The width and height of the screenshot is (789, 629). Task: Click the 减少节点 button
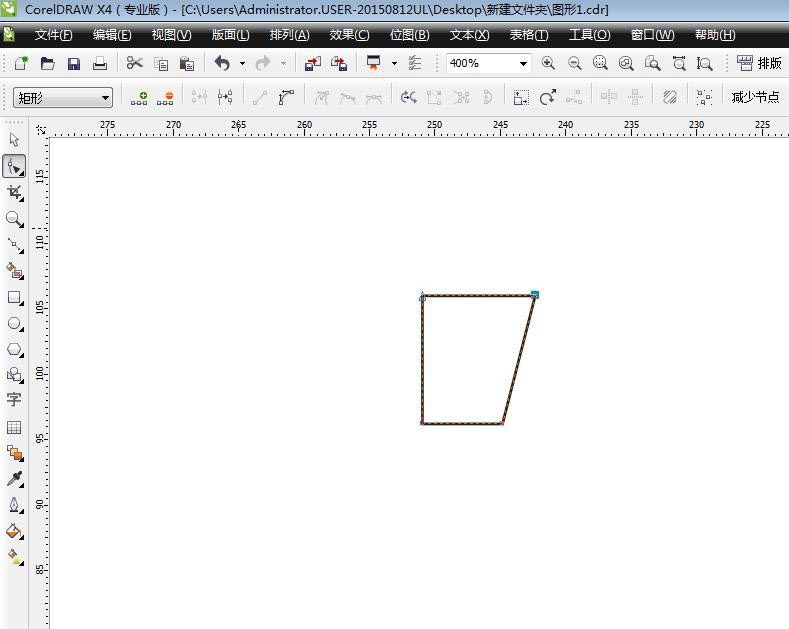coord(755,98)
